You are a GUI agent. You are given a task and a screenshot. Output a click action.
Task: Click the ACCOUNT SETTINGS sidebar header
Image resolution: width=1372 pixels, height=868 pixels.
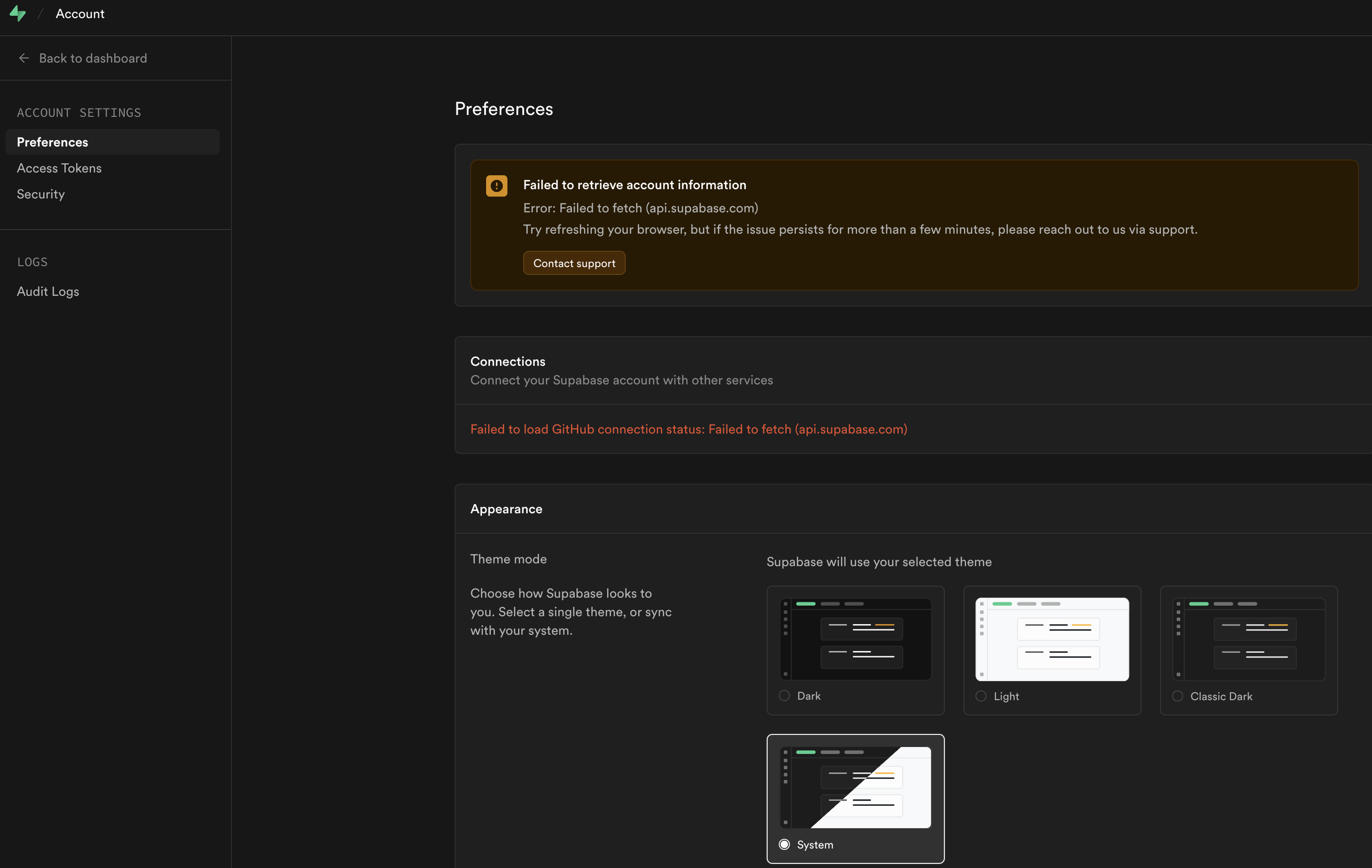coord(79,113)
